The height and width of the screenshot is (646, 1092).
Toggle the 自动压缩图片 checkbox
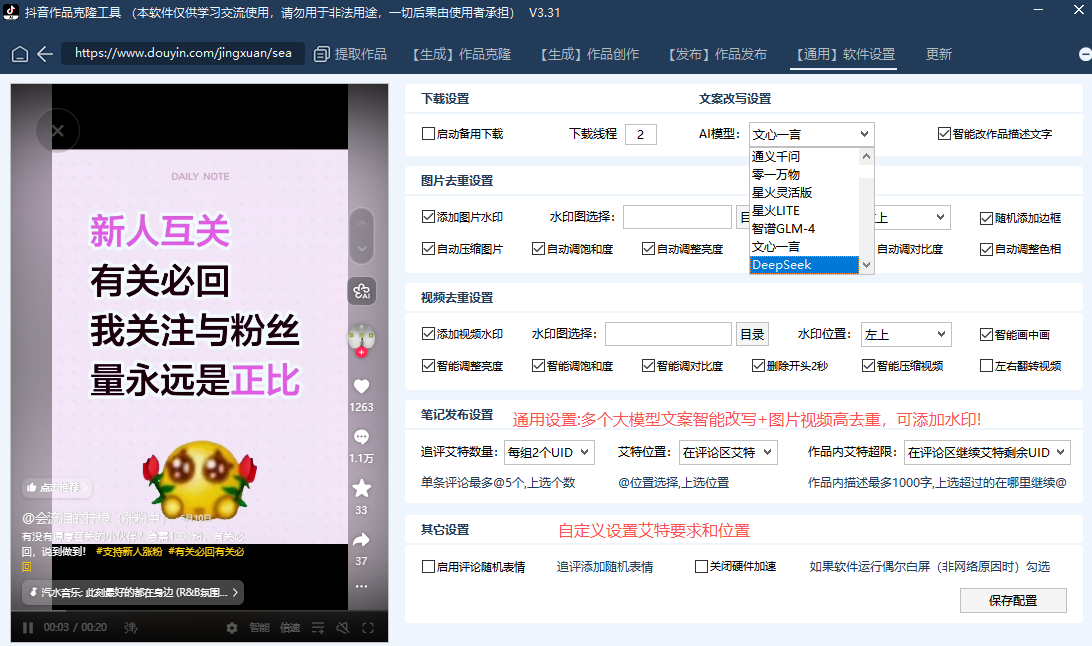[428, 249]
